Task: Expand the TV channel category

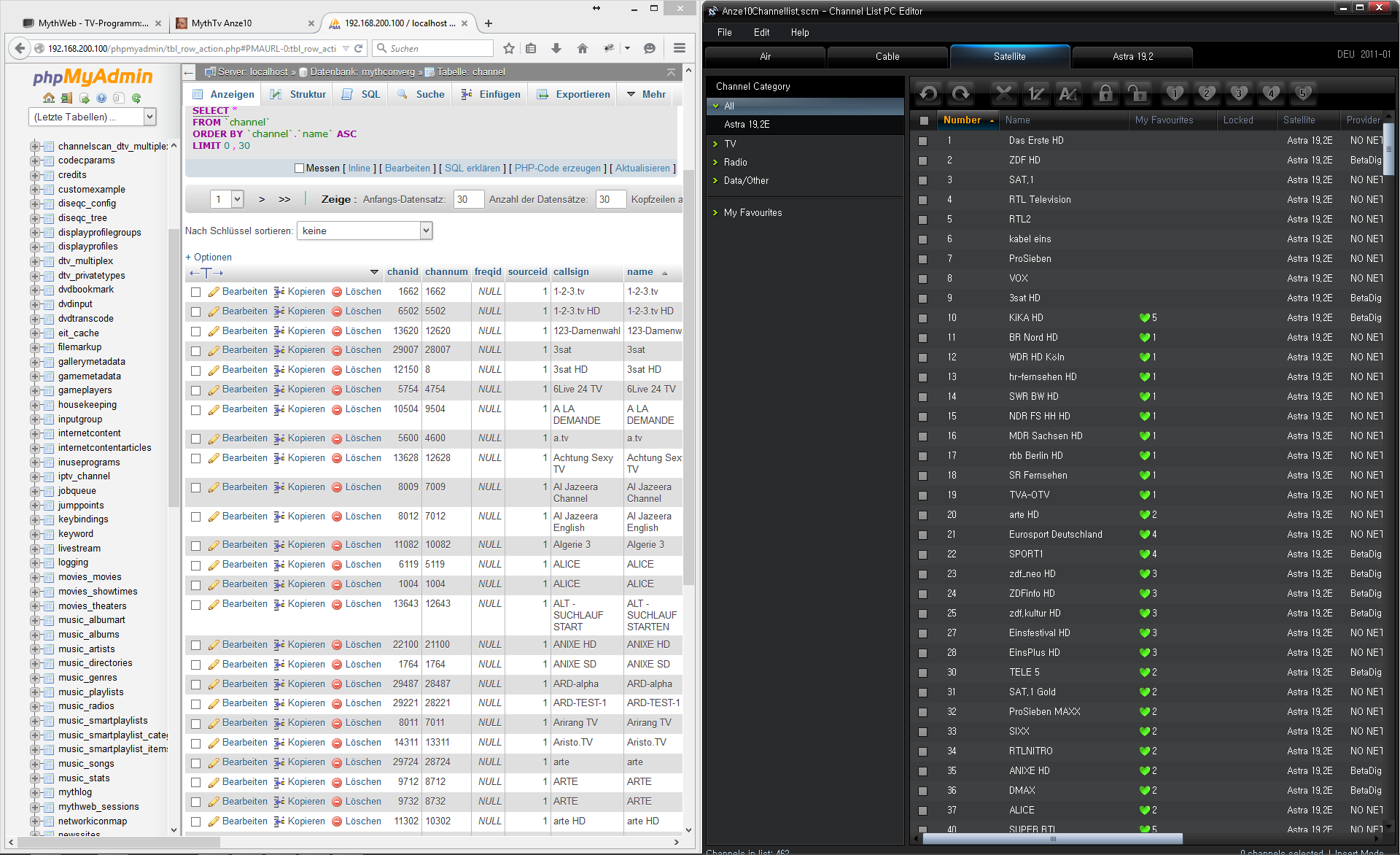Action: pos(715,144)
